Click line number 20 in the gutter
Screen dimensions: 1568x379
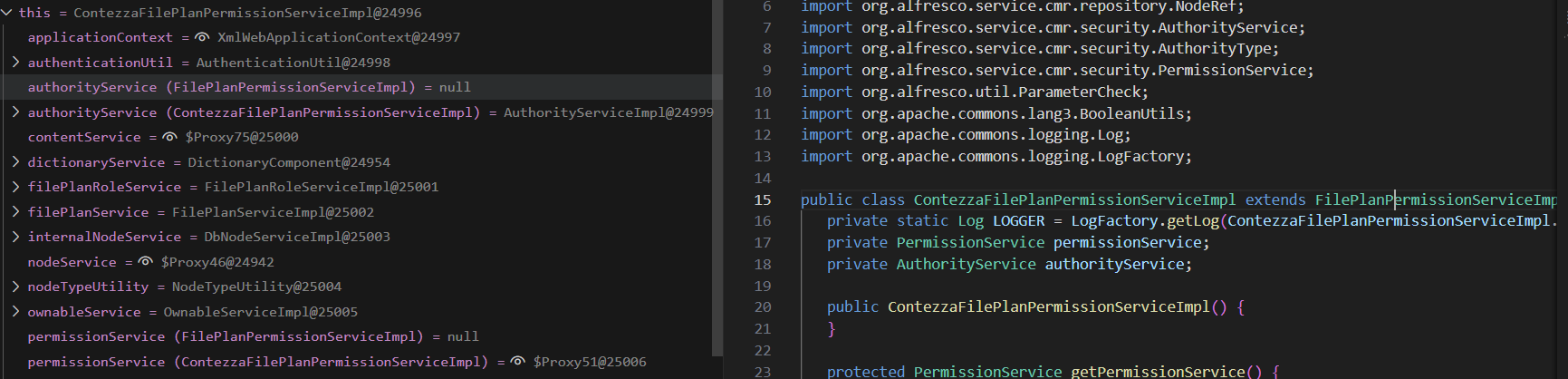[x=763, y=307]
